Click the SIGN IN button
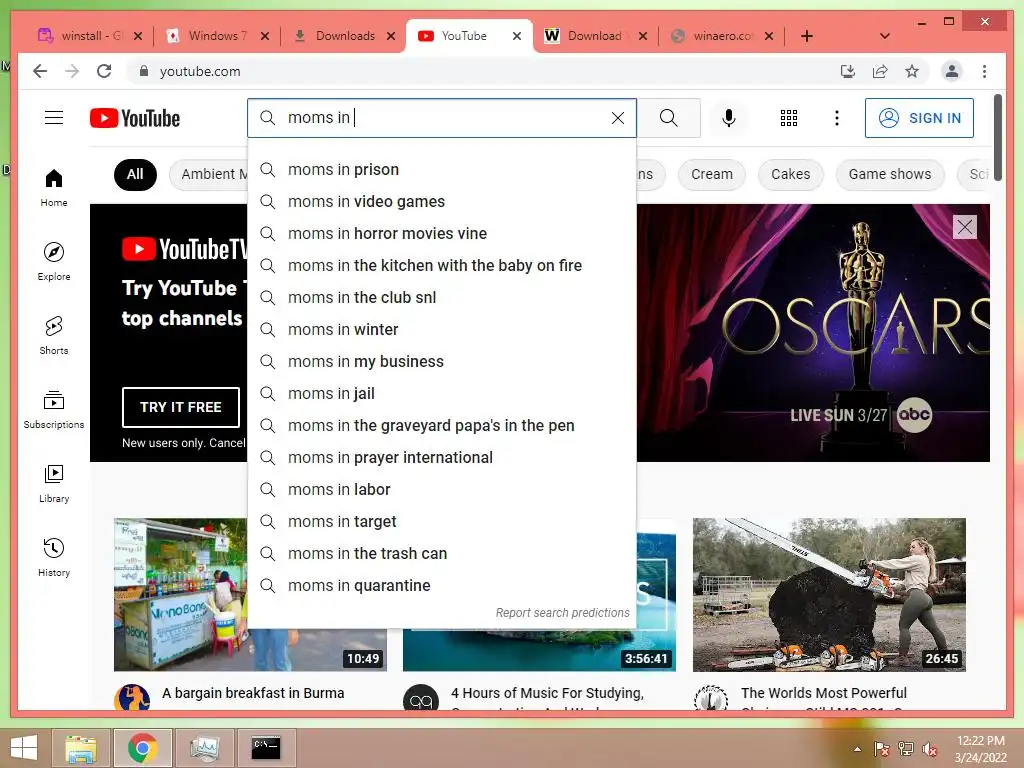The width and height of the screenshot is (1024, 768). pyautogui.click(x=919, y=118)
